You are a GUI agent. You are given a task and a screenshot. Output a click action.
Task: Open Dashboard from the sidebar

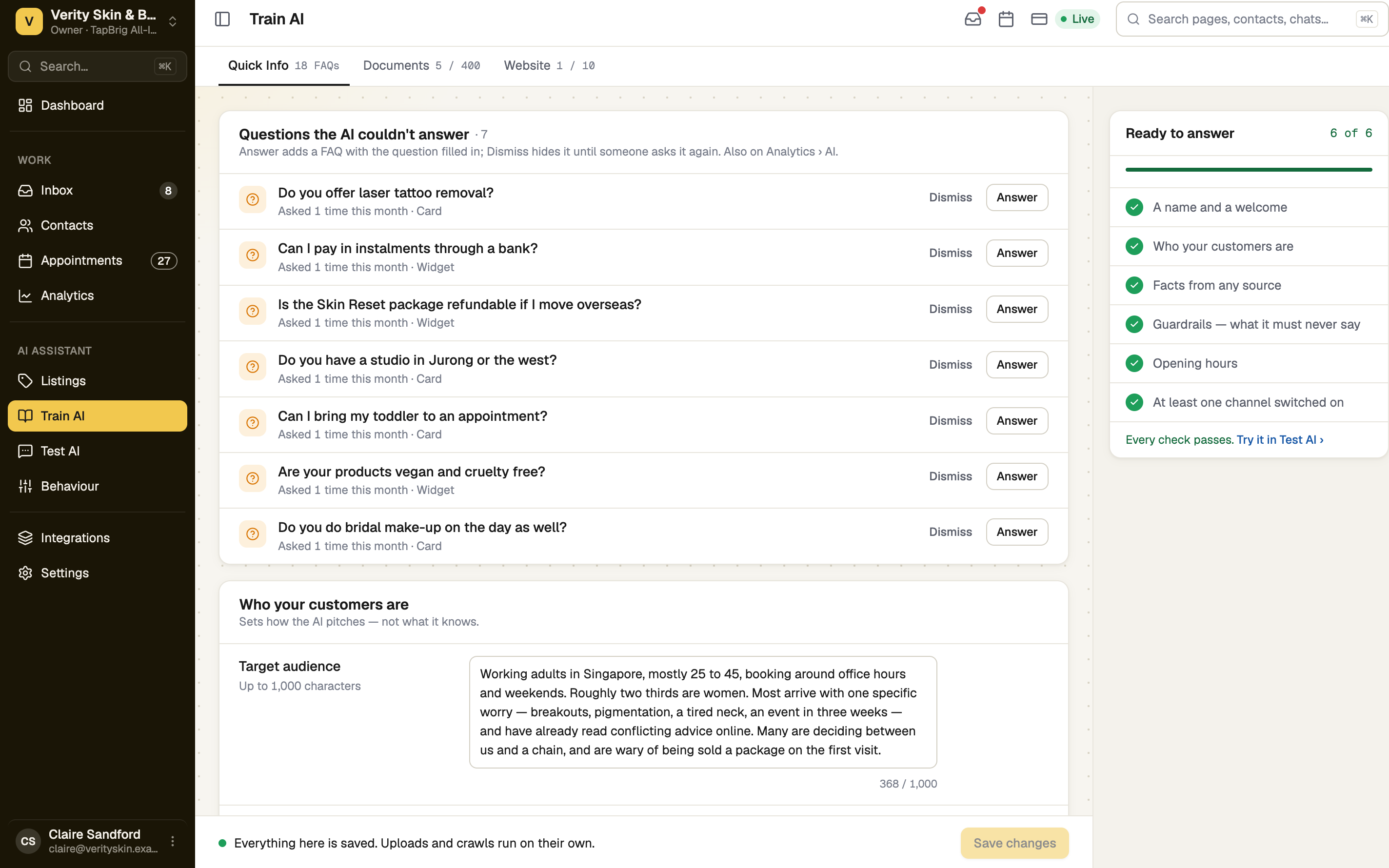click(x=97, y=105)
